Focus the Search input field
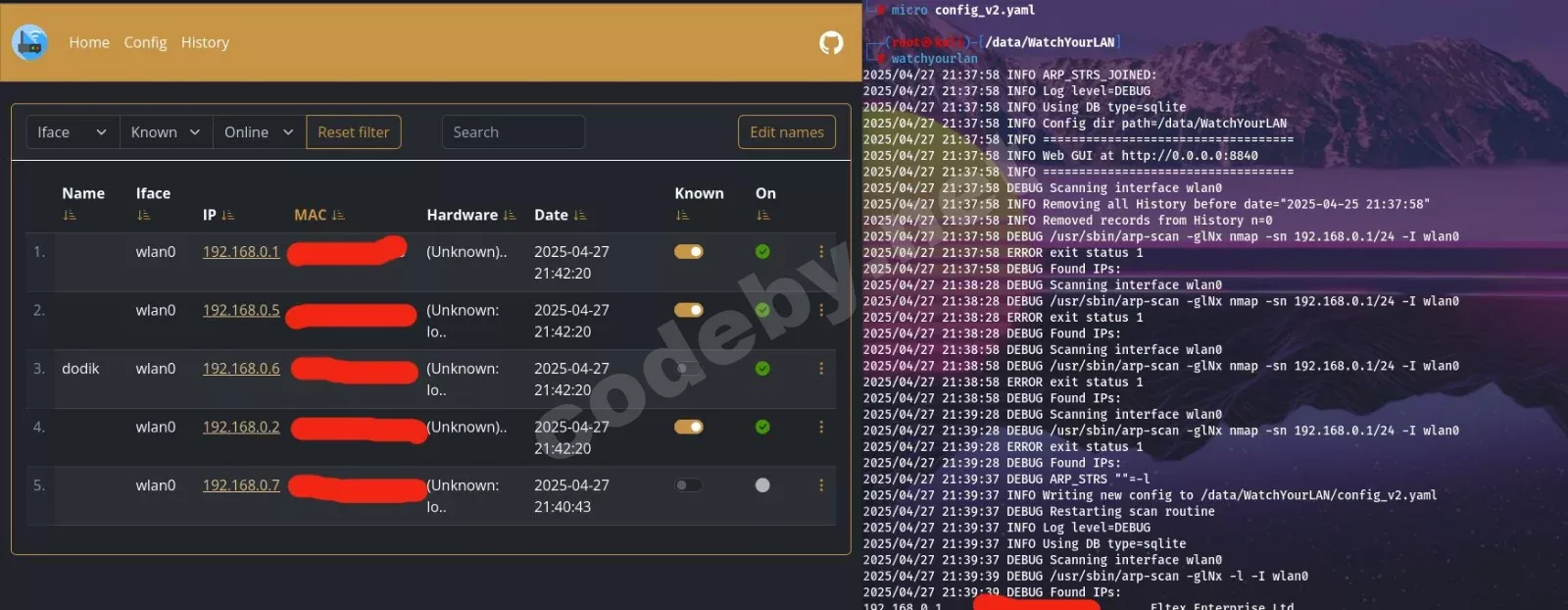 (514, 132)
